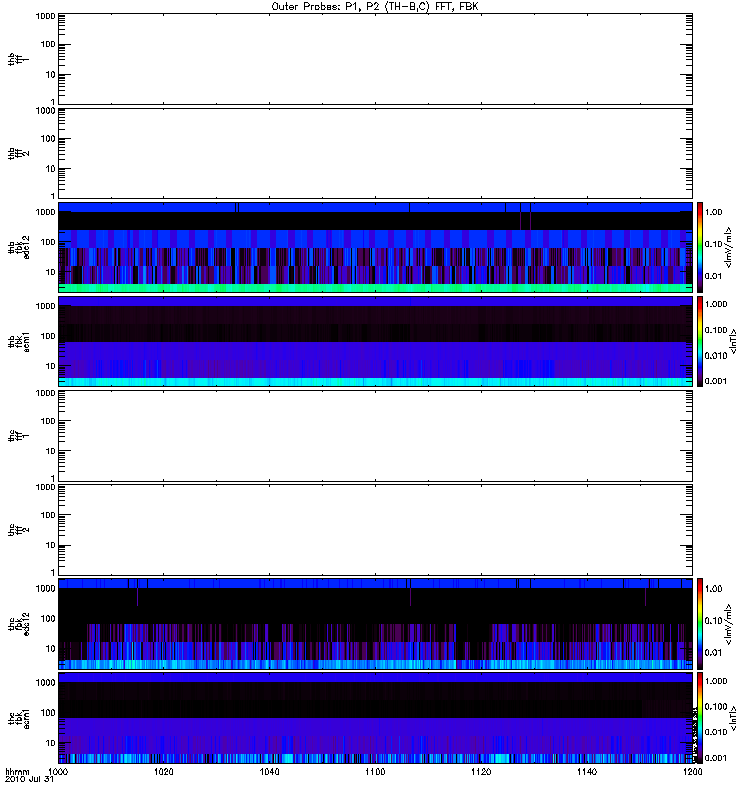The width and height of the screenshot is (750, 800).
Task: Click the 'thc fbk edc12' y-axis label
Action: click(x=19, y=624)
